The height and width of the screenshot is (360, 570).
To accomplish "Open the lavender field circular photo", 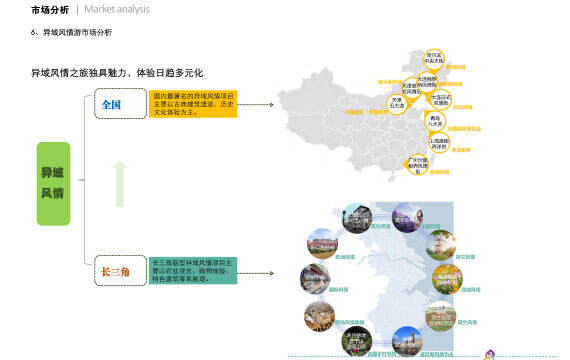I will coord(408,218).
